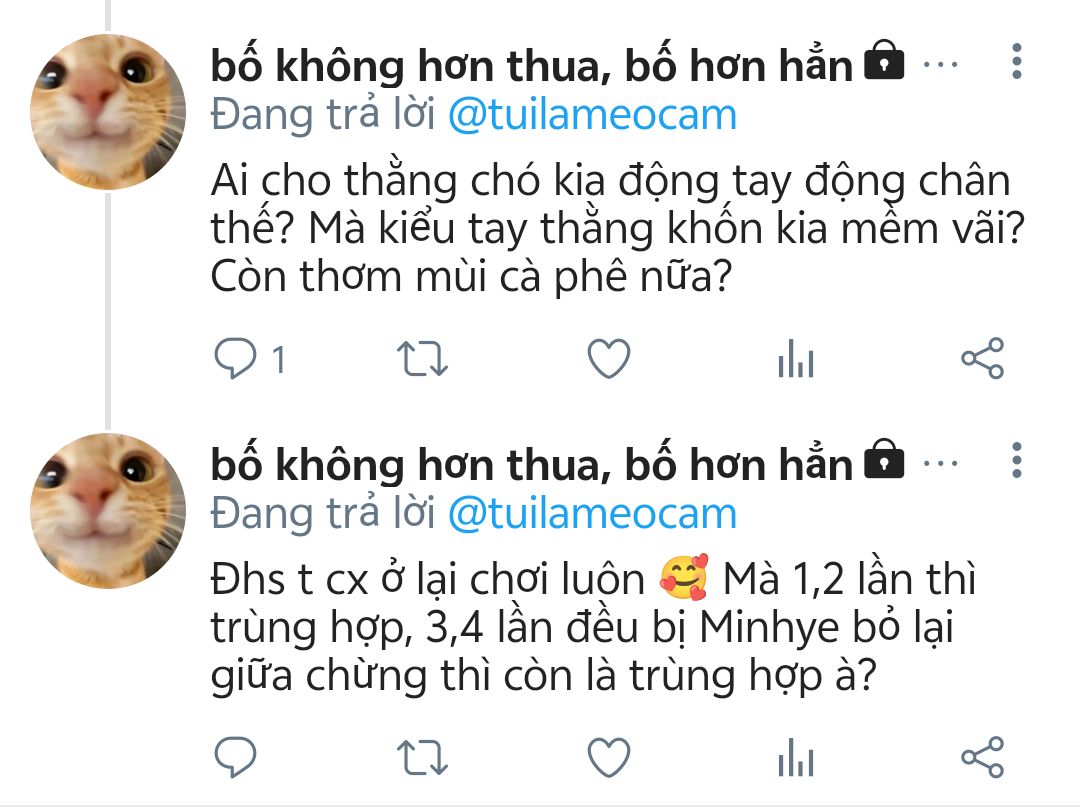This screenshot has height=807, width=1080.
Task: Share the first tweet
Action: point(983,359)
